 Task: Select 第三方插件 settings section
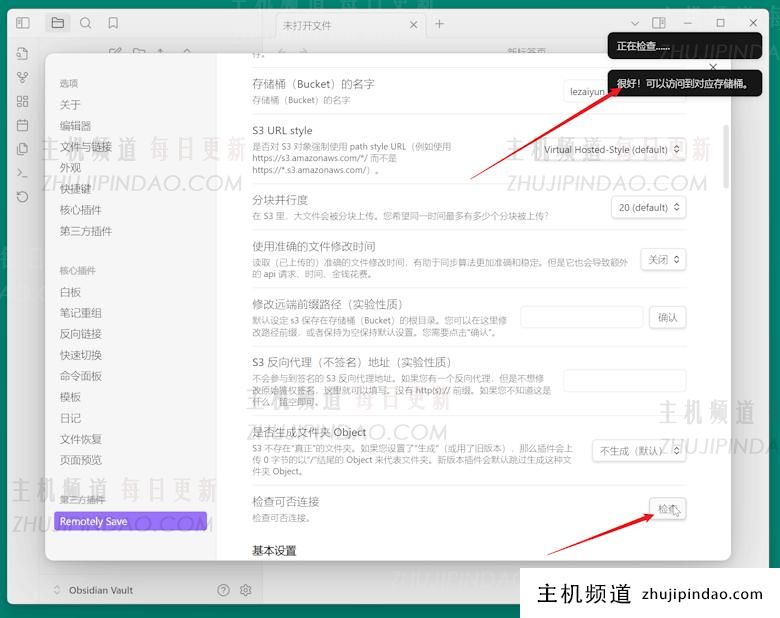coord(86,231)
